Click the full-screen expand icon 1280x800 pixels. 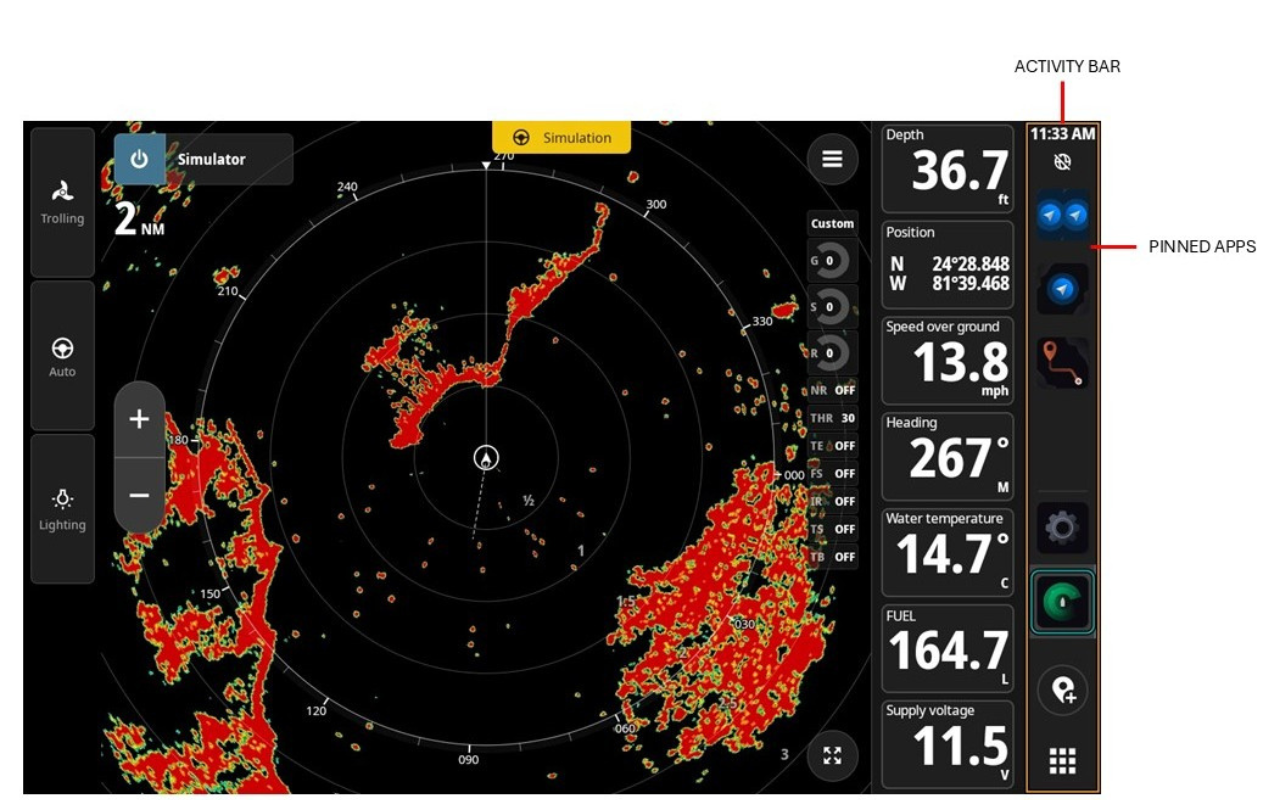[x=832, y=755]
